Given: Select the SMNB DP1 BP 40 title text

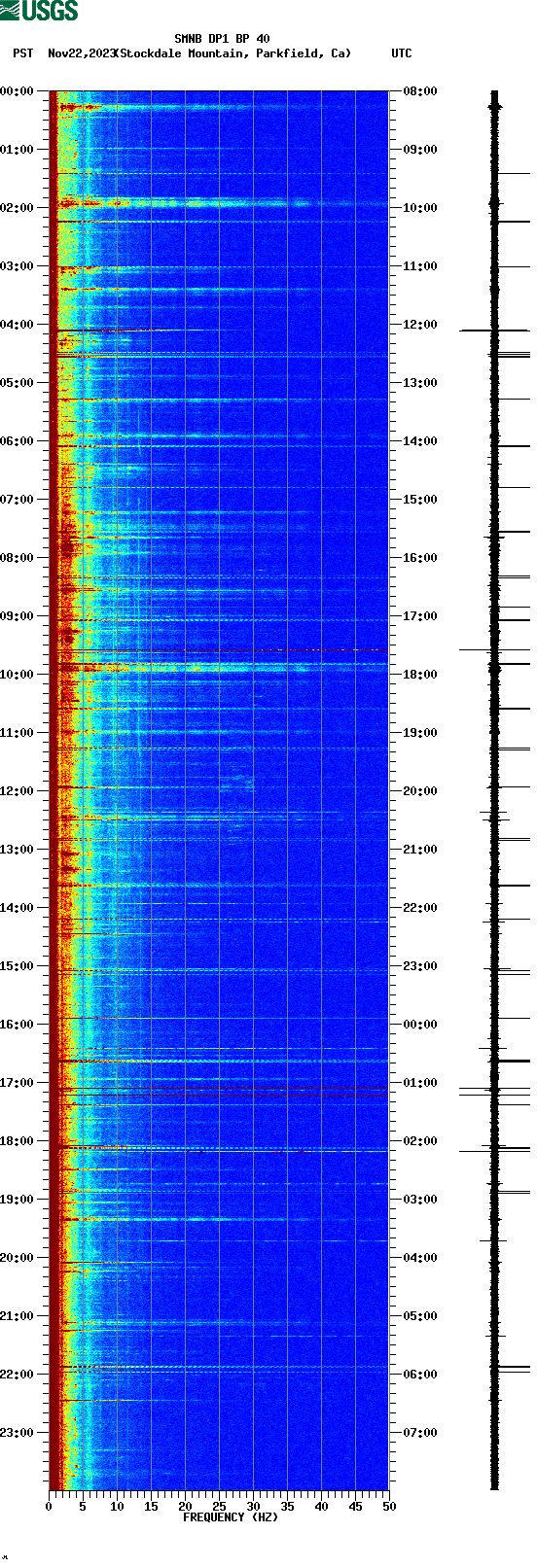Looking at the screenshot, I should click(222, 39).
